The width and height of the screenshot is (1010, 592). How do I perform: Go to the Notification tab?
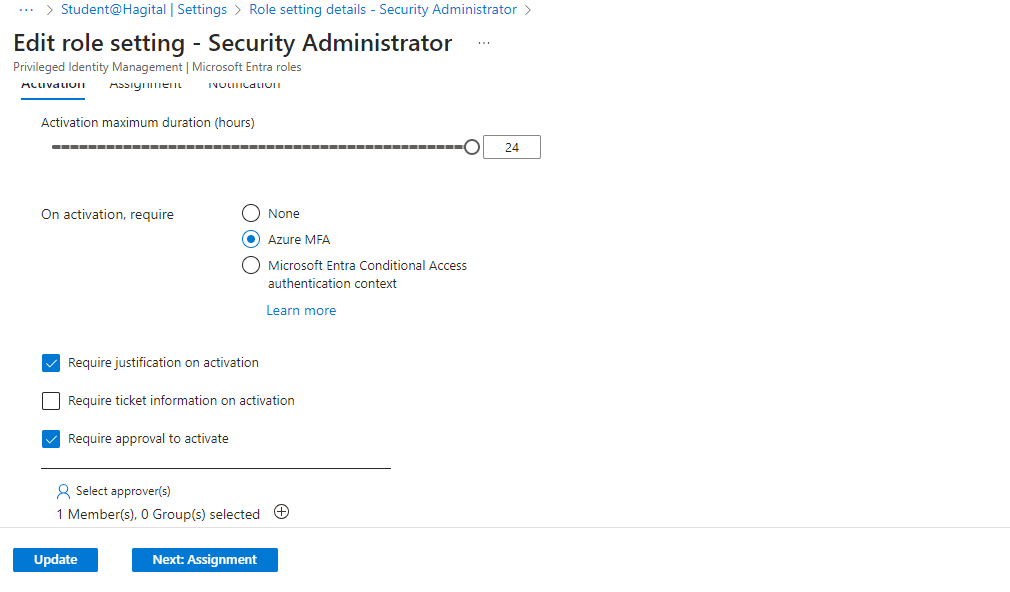(244, 85)
